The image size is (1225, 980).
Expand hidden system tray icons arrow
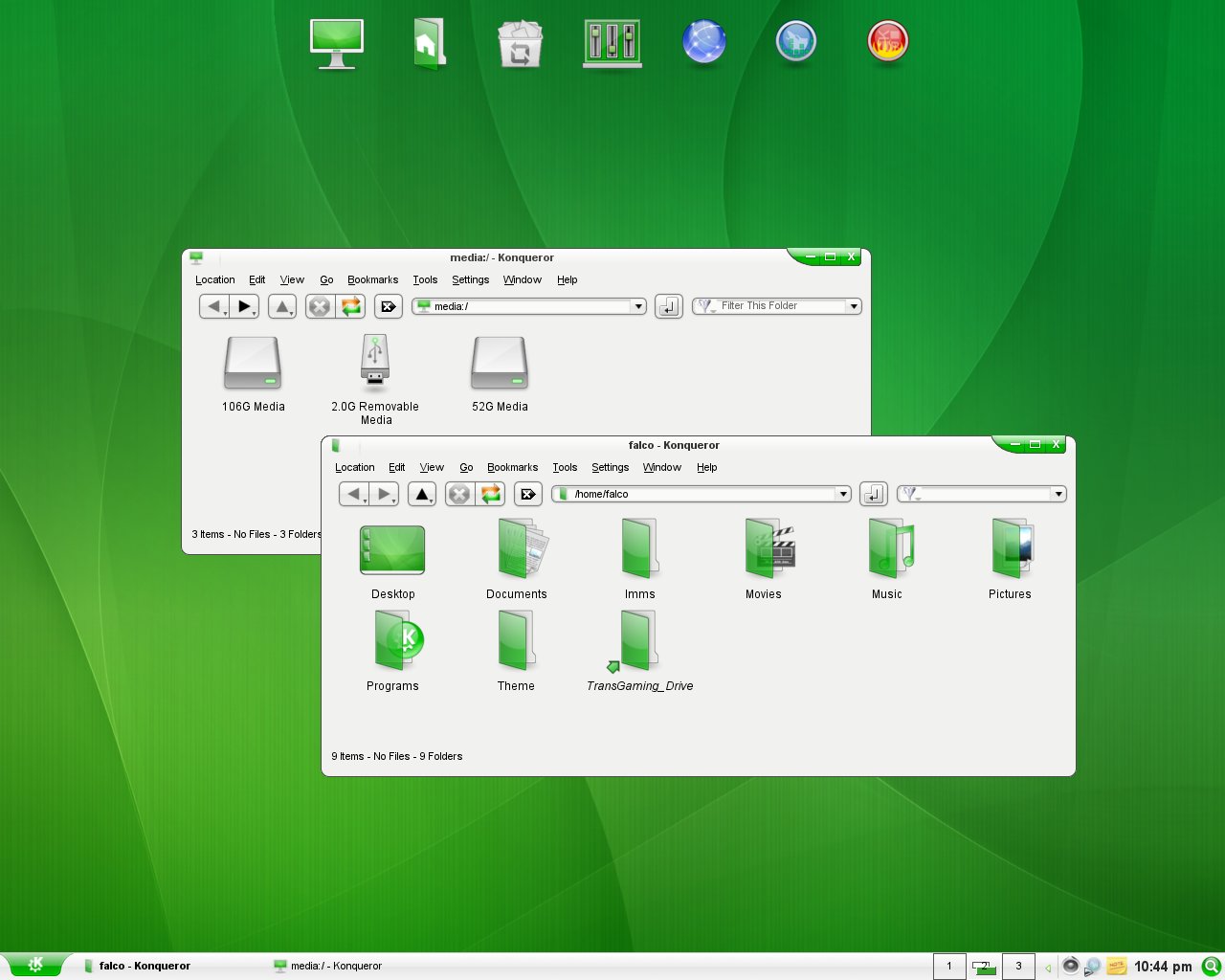coord(1049,967)
